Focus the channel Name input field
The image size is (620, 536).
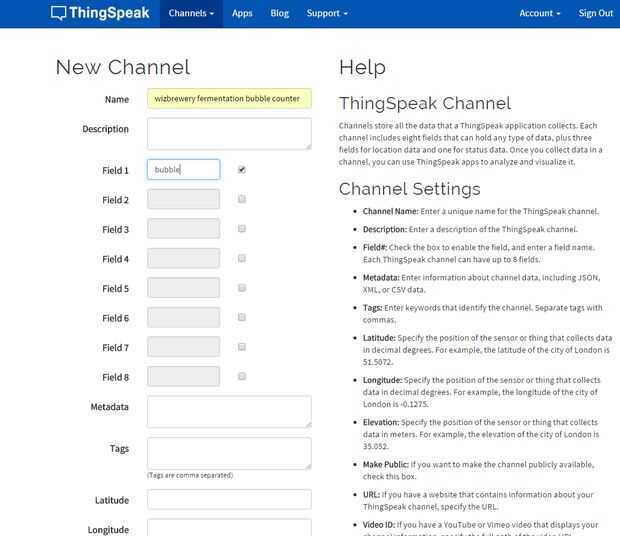pyautogui.click(x=229, y=98)
